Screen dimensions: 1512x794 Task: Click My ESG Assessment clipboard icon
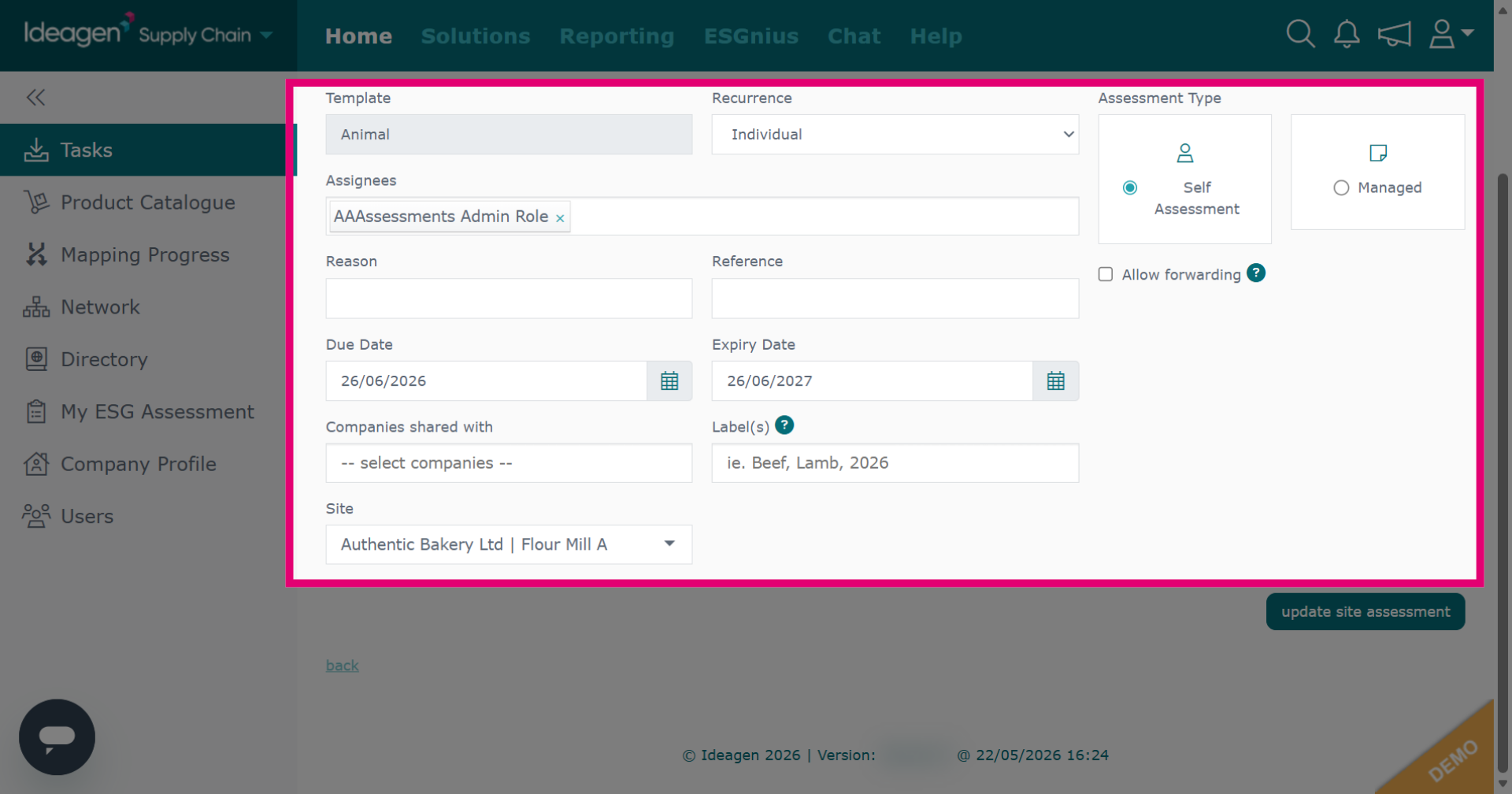coord(36,411)
